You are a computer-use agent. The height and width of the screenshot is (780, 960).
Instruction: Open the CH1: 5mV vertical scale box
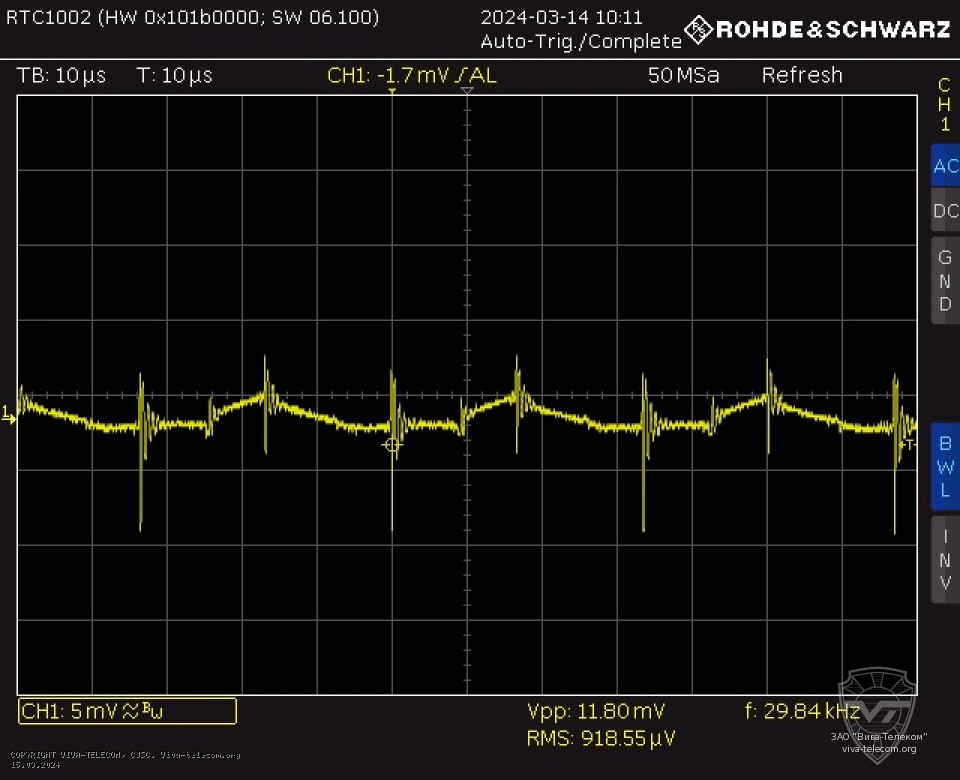pos(127,711)
